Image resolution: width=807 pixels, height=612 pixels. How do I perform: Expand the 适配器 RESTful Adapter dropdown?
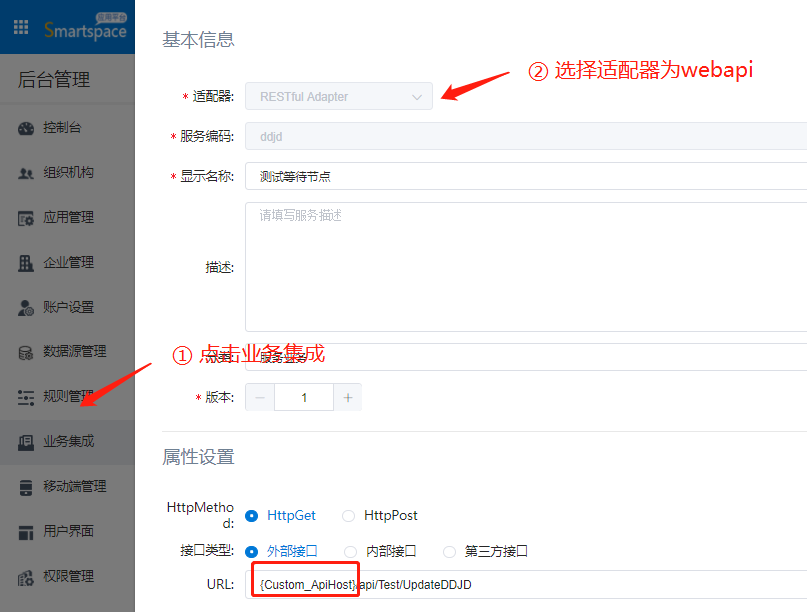(339, 97)
